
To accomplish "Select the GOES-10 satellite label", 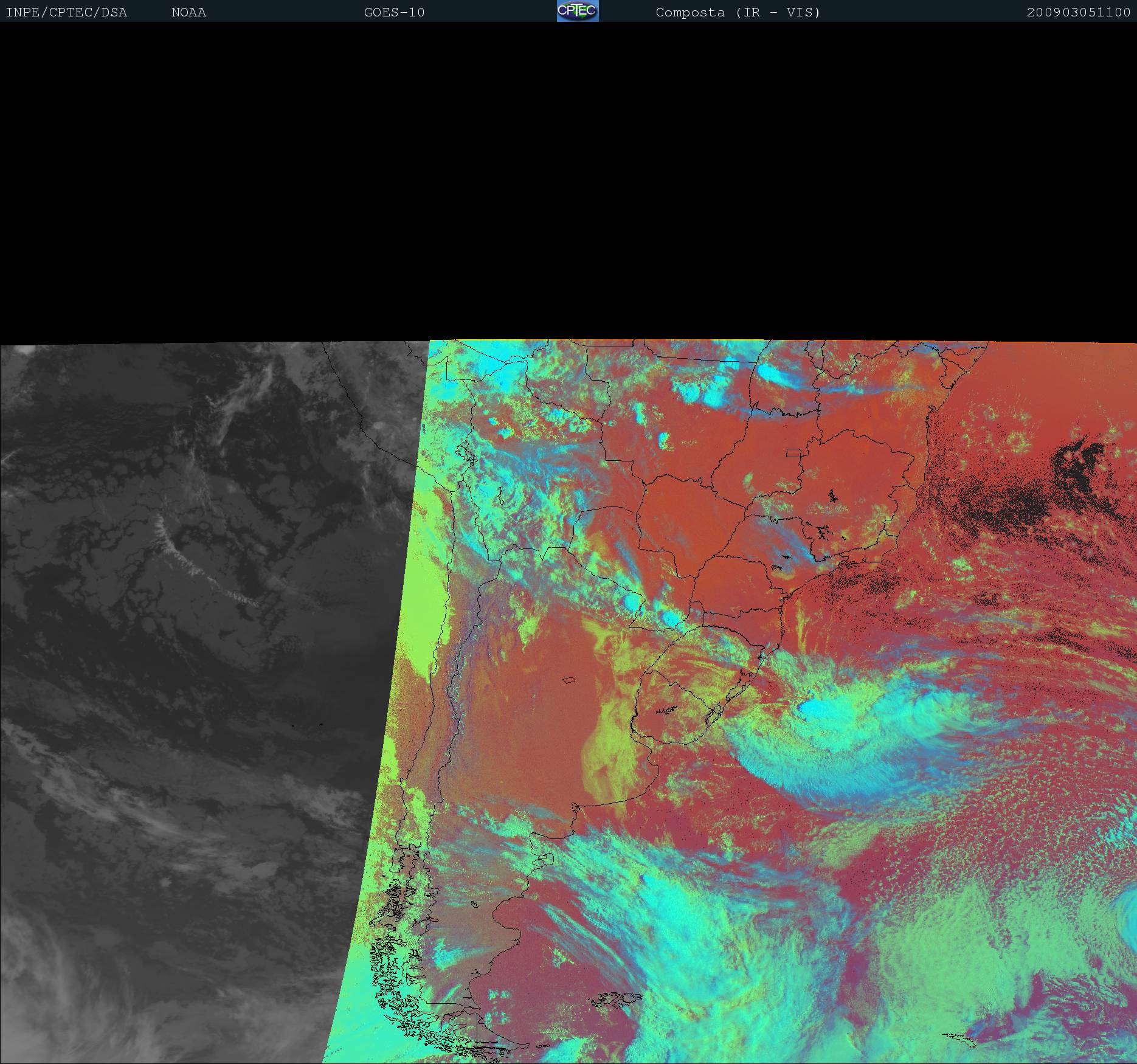I will (394, 12).
